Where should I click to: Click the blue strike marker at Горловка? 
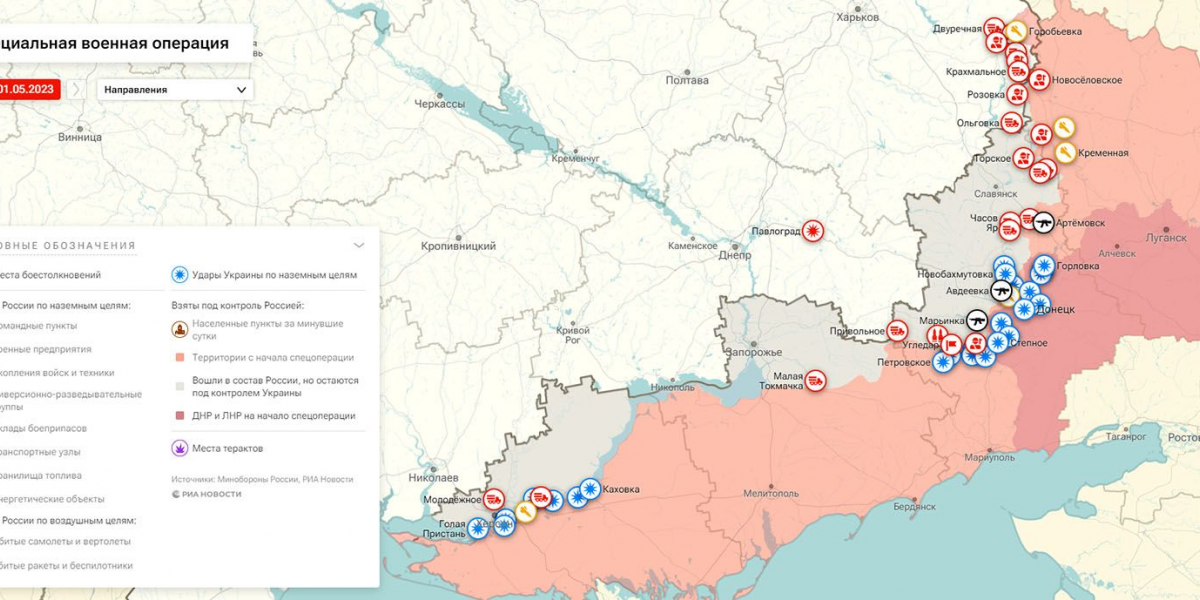[x=1044, y=266]
